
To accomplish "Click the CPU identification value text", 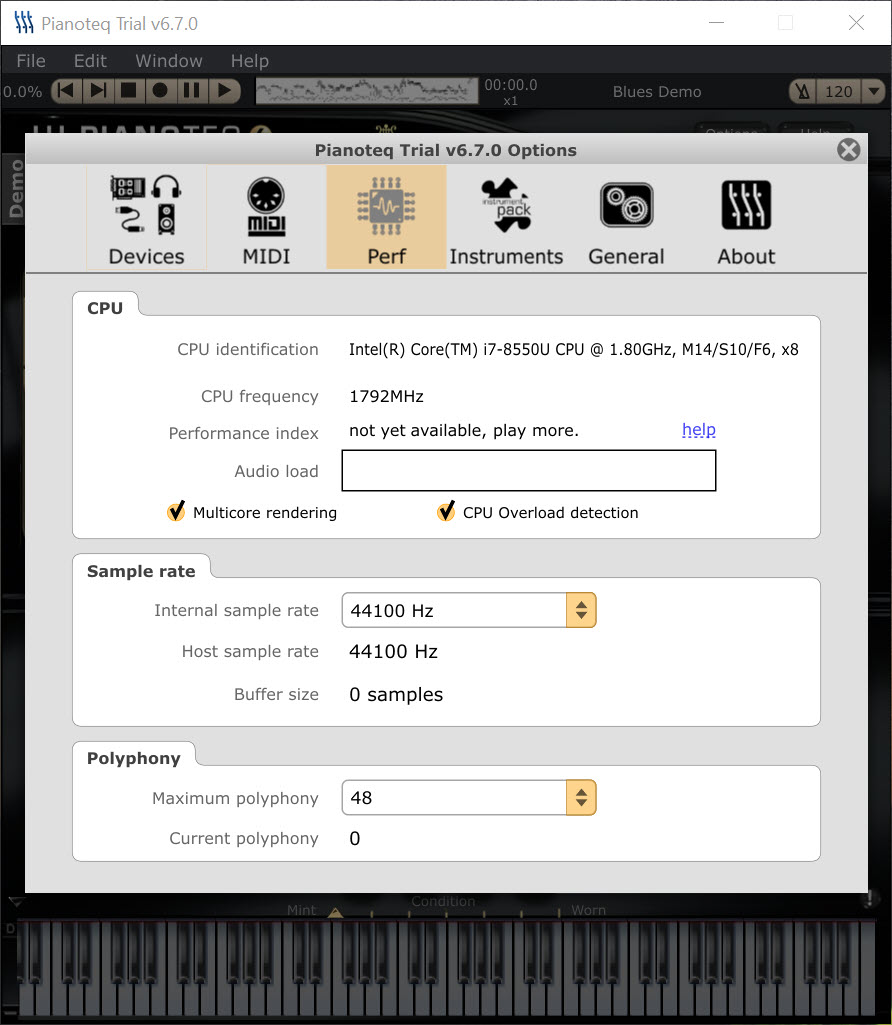I will pyautogui.click(x=574, y=349).
